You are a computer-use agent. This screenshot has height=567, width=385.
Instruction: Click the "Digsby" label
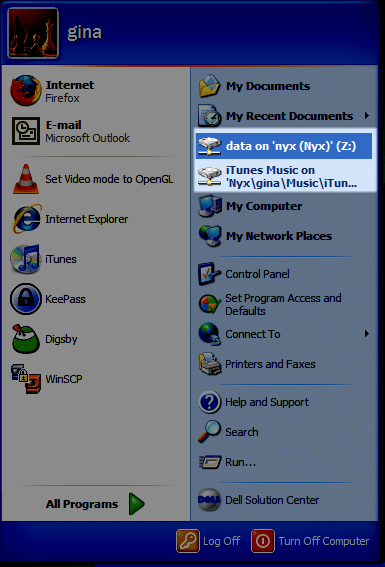pos(61,340)
